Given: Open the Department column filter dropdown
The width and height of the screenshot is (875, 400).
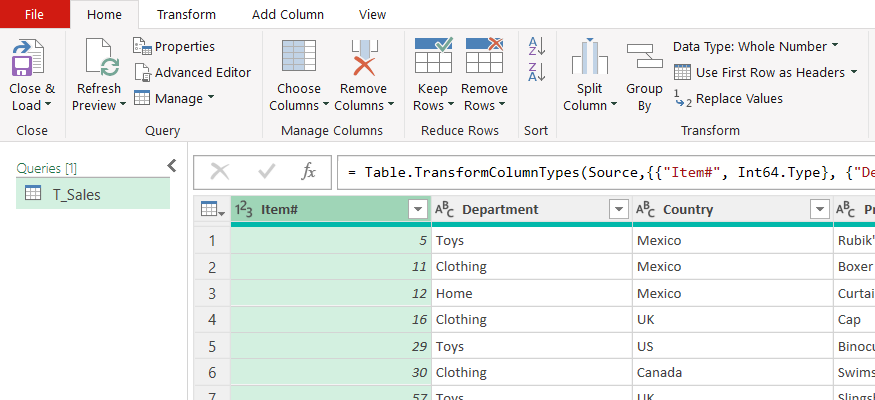Looking at the screenshot, I should 619,210.
